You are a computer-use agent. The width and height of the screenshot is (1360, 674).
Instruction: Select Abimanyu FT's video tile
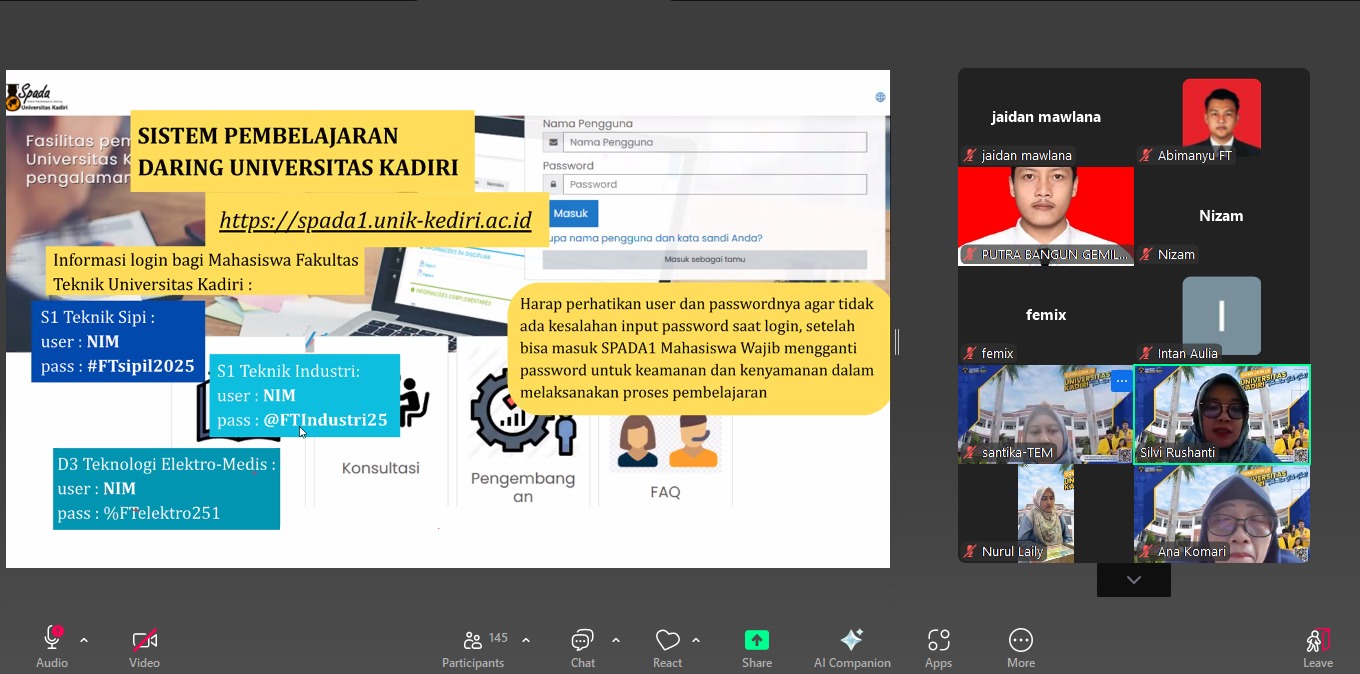tap(1221, 117)
